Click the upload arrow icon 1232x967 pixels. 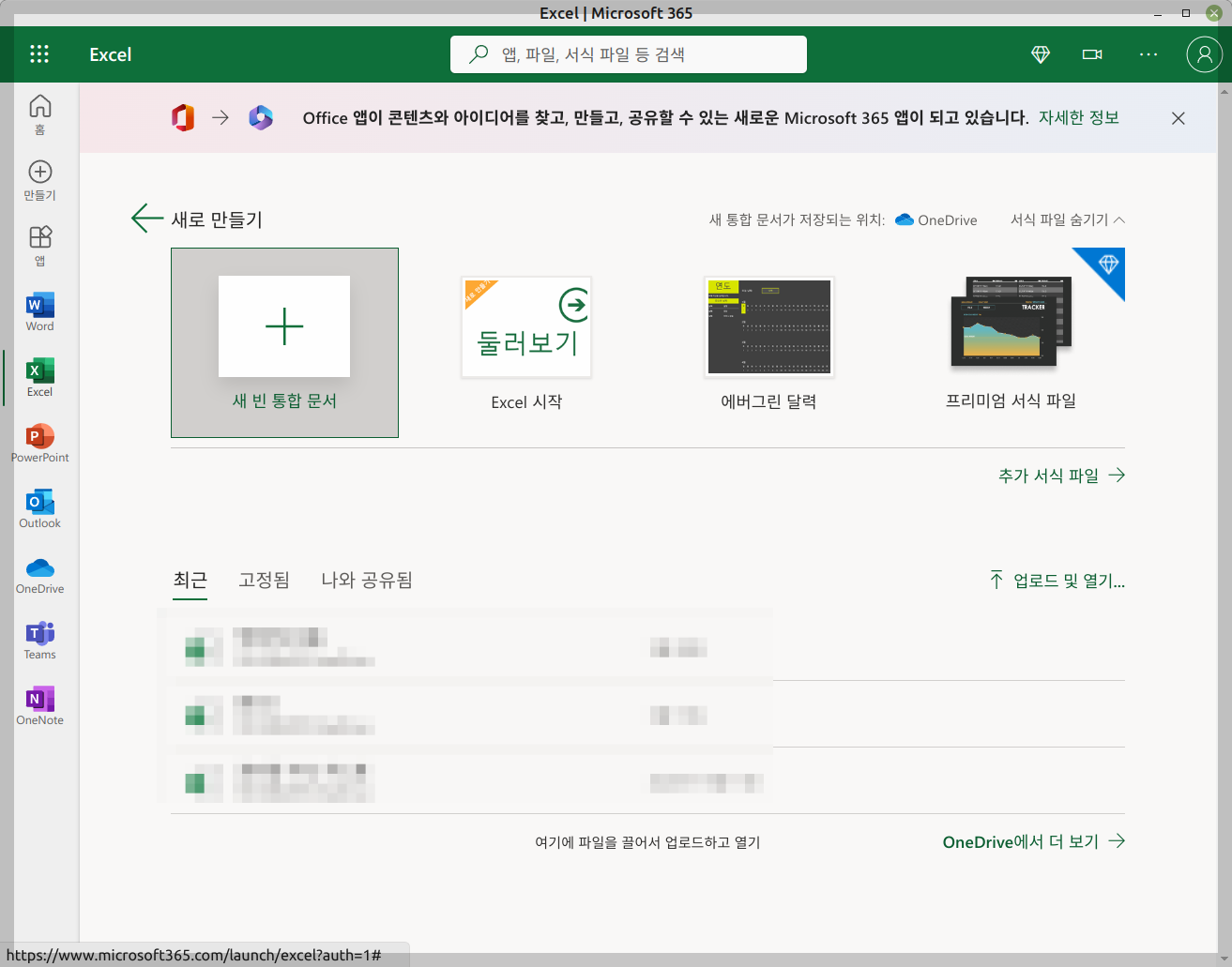(996, 580)
